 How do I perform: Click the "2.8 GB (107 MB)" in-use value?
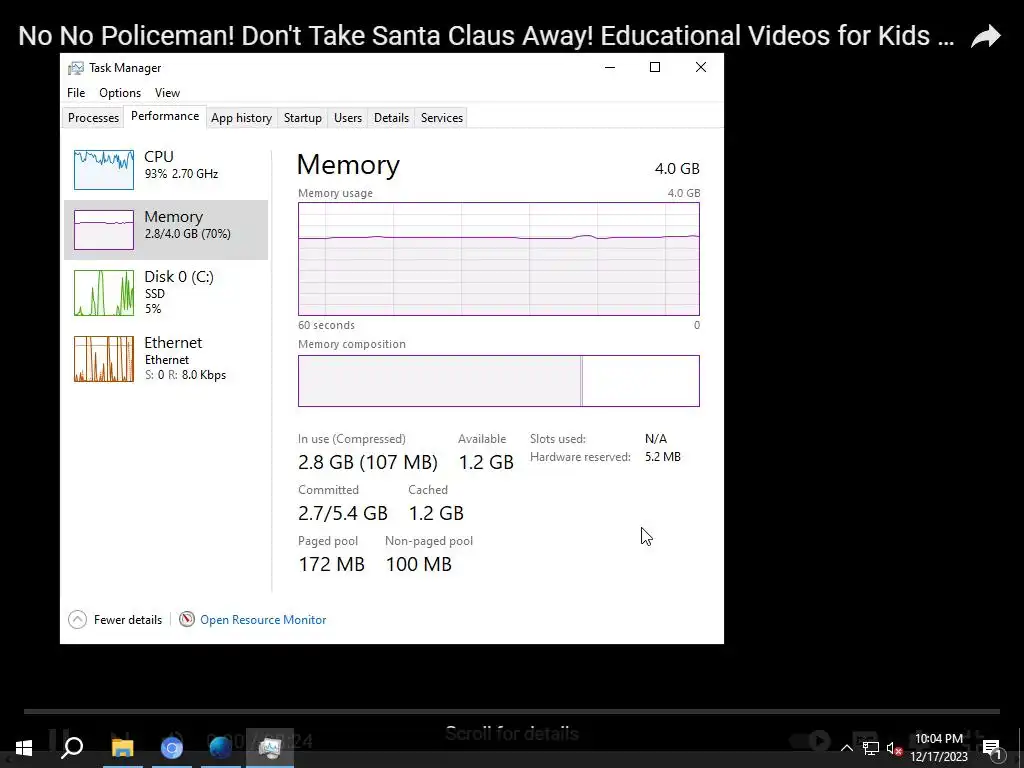[x=368, y=462]
